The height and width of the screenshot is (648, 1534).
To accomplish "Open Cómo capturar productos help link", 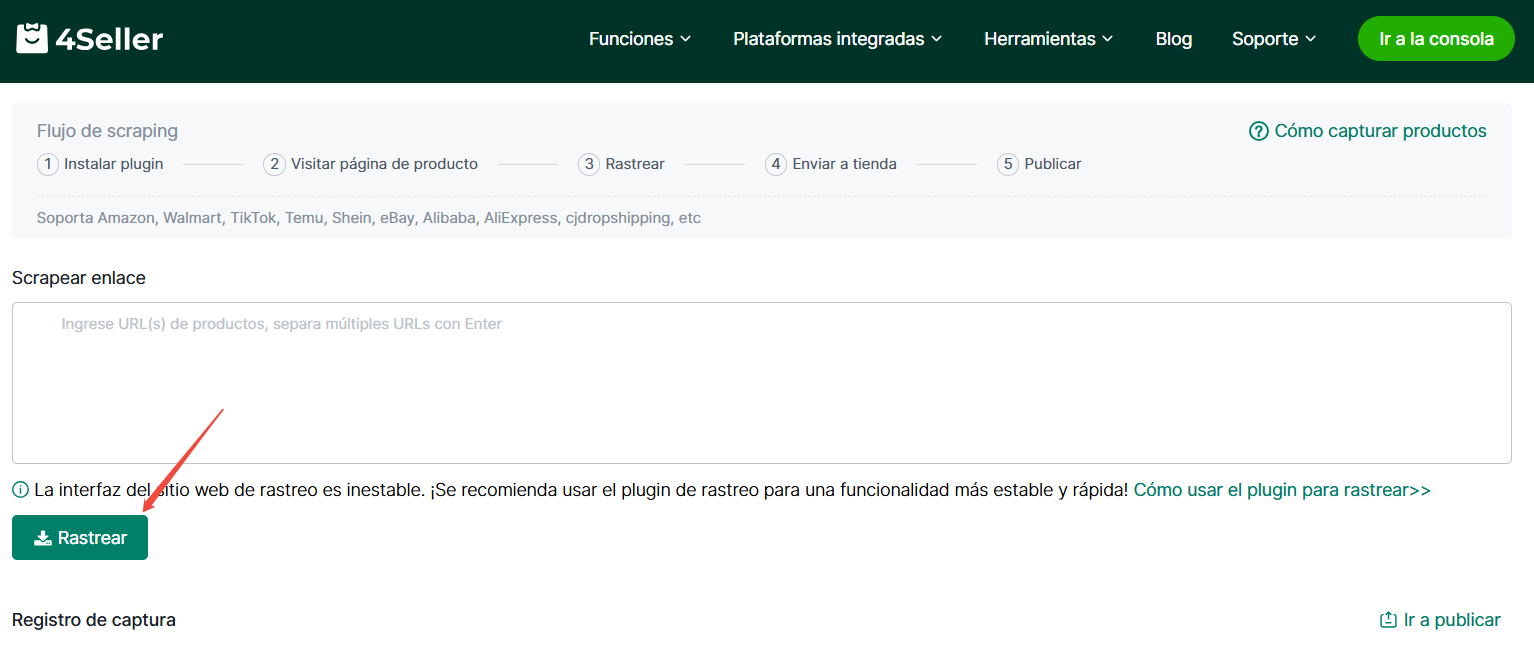I will pyautogui.click(x=1380, y=131).
